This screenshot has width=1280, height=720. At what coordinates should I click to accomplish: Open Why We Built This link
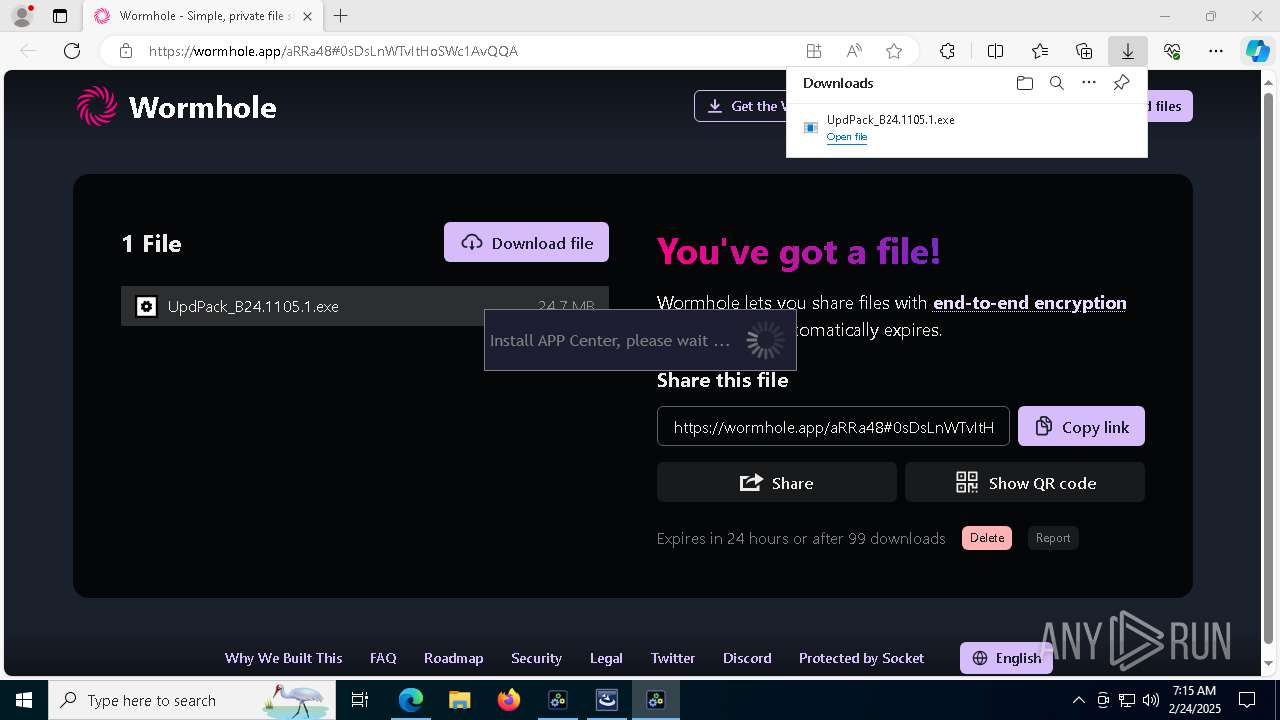pos(283,658)
